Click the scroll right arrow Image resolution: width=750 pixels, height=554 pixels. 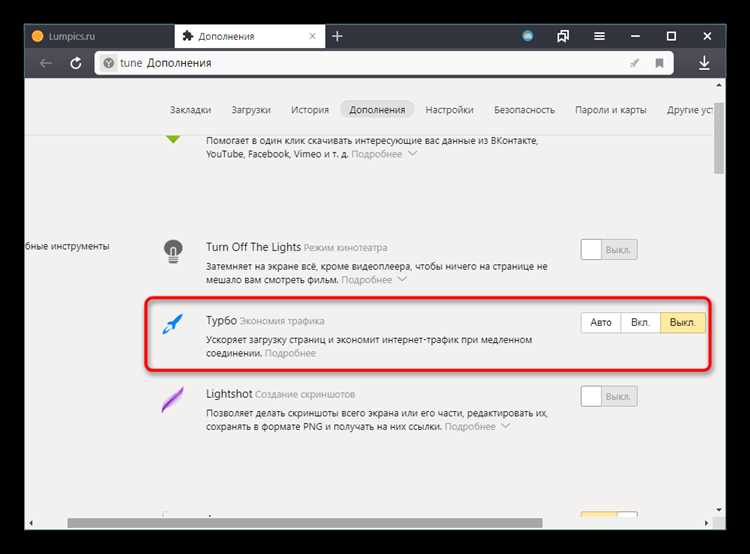(x=706, y=523)
